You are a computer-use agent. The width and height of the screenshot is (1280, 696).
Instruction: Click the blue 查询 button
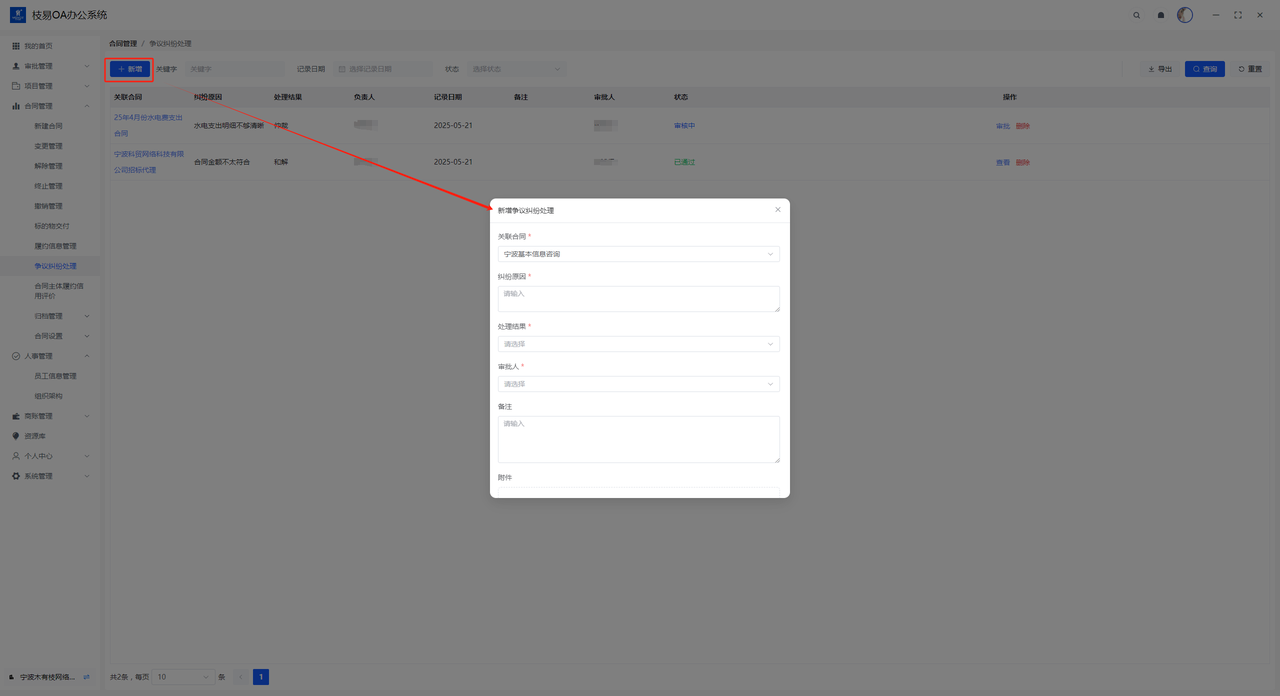[1204, 69]
